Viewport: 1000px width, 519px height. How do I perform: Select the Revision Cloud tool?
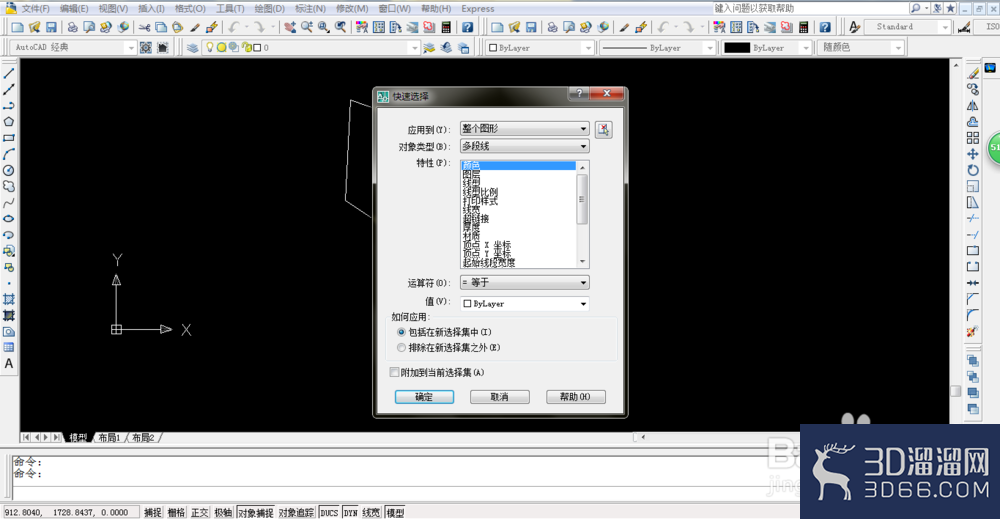pyautogui.click(x=9, y=186)
